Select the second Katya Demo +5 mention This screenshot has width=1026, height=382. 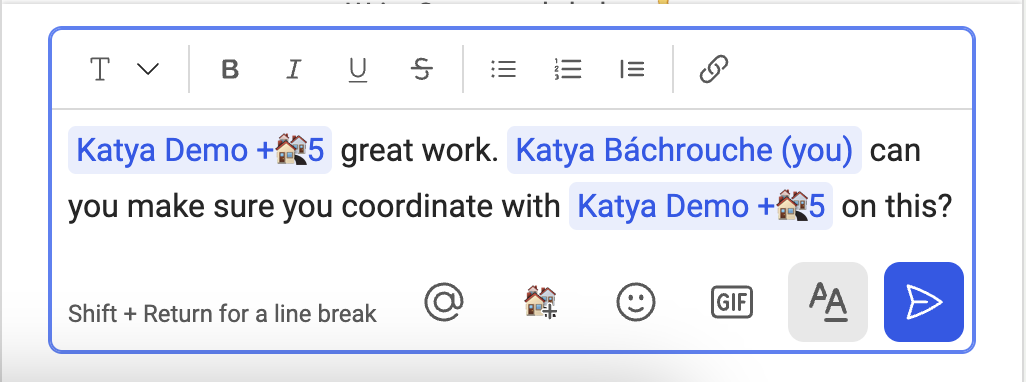pyautogui.click(x=700, y=207)
